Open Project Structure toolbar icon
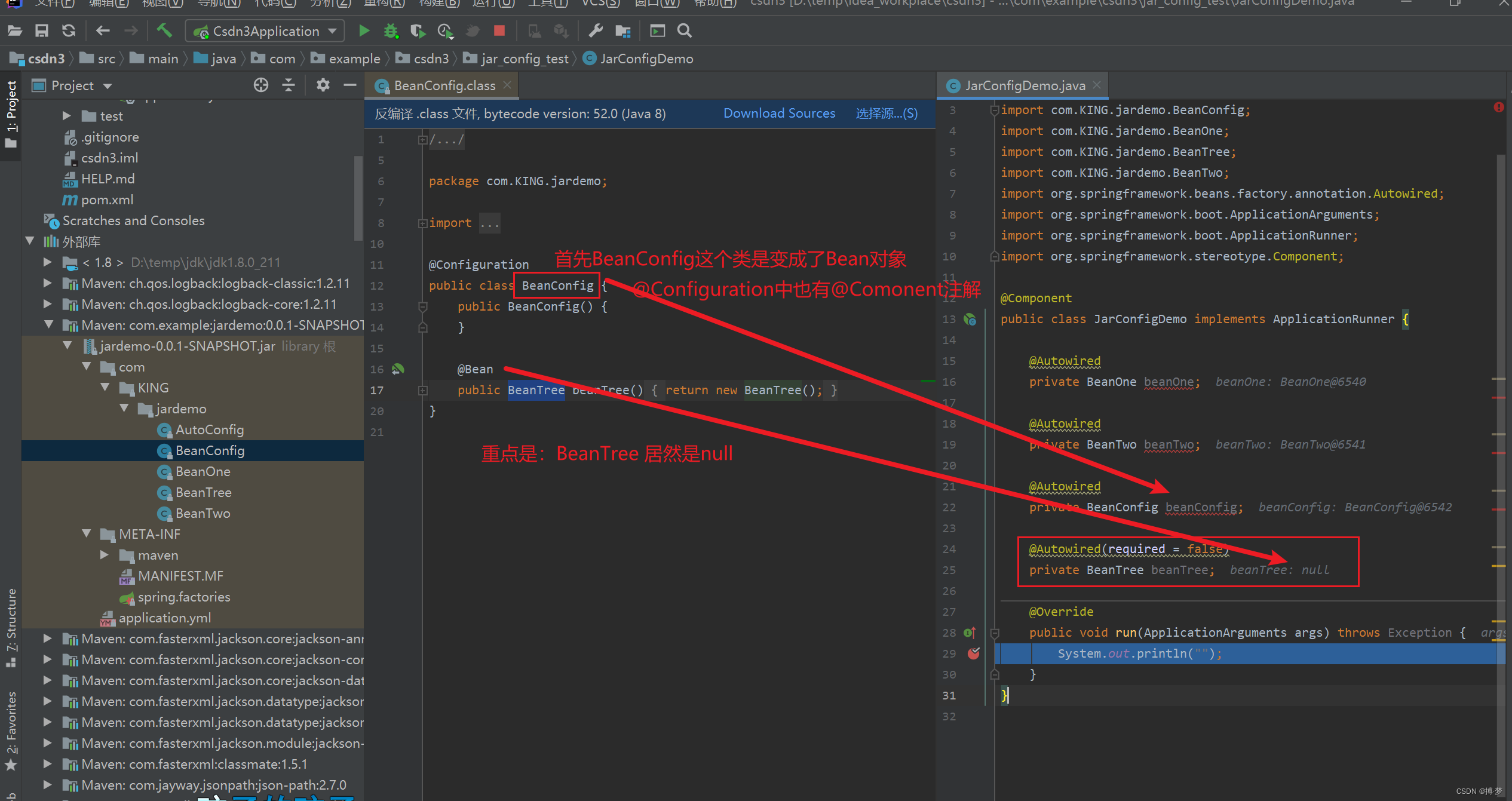The height and width of the screenshot is (801, 1512). (x=623, y=31)
